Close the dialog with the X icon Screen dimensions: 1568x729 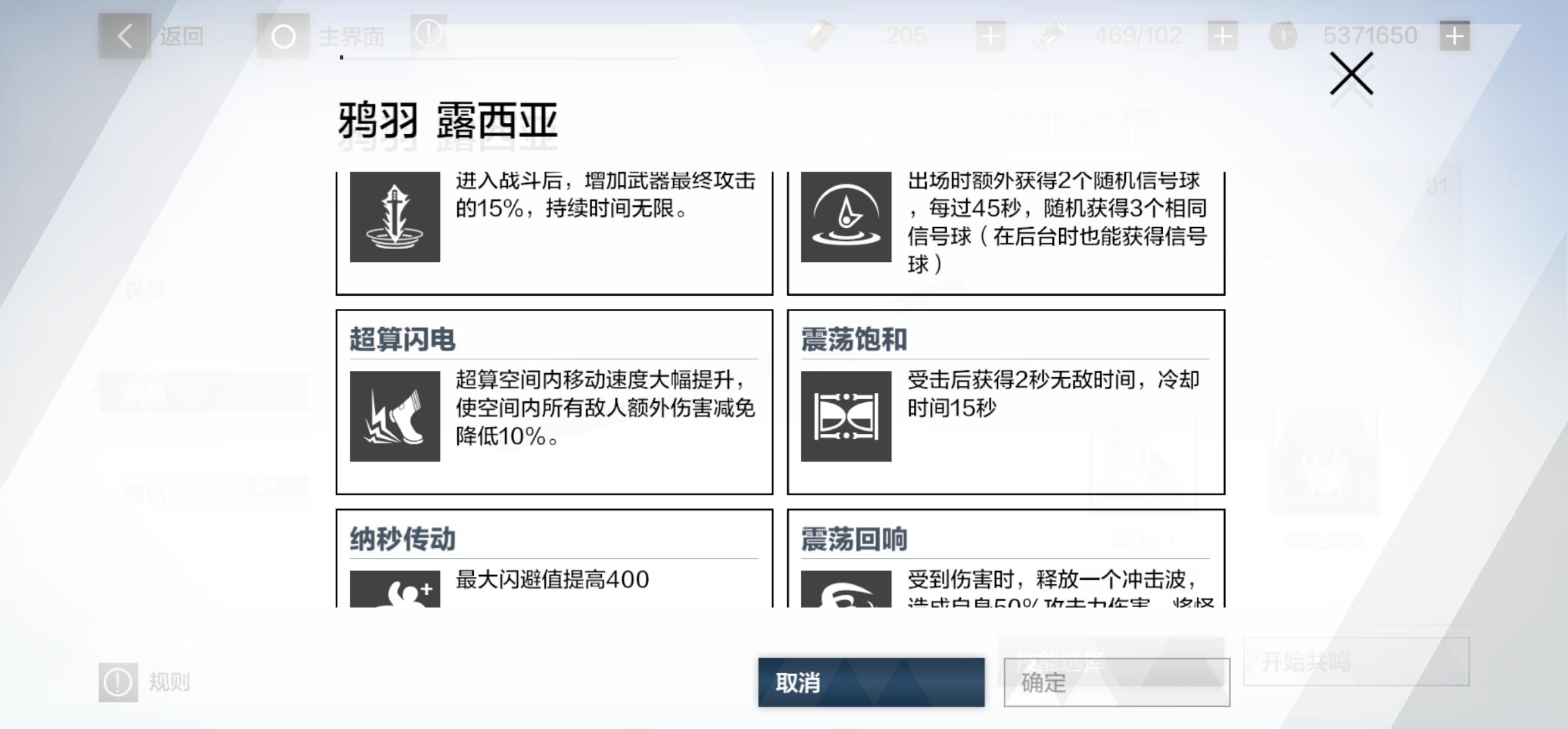tap(1351, 74)
